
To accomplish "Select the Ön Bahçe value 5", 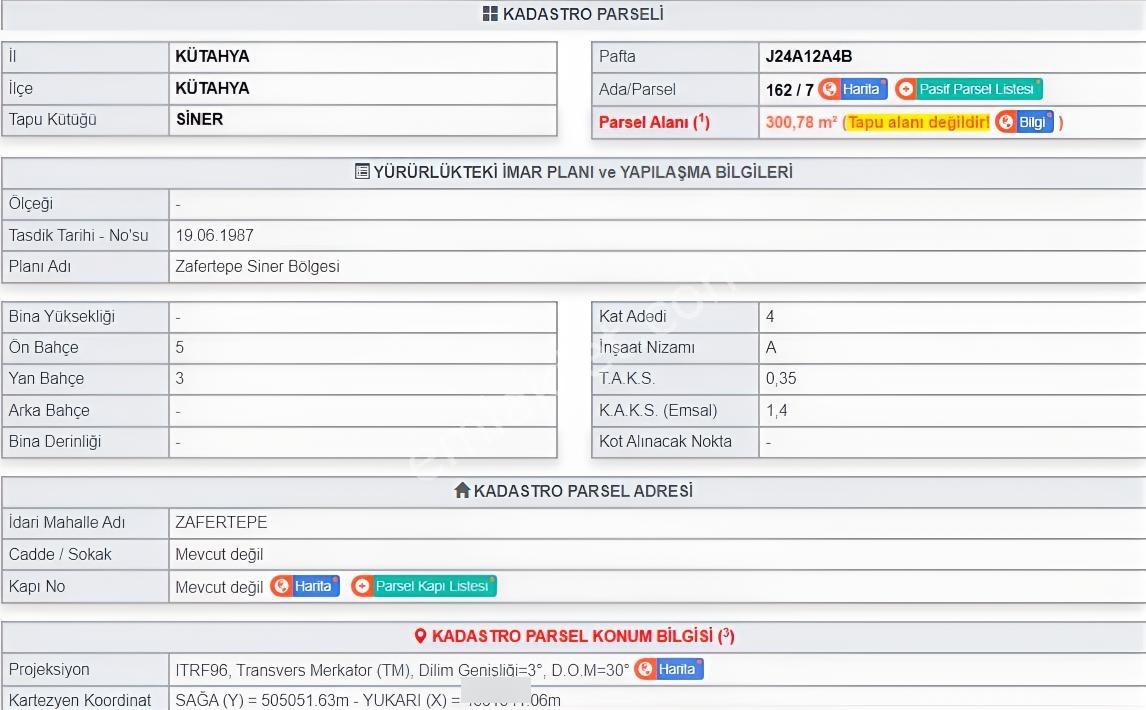I will click(x=180, y=347).
